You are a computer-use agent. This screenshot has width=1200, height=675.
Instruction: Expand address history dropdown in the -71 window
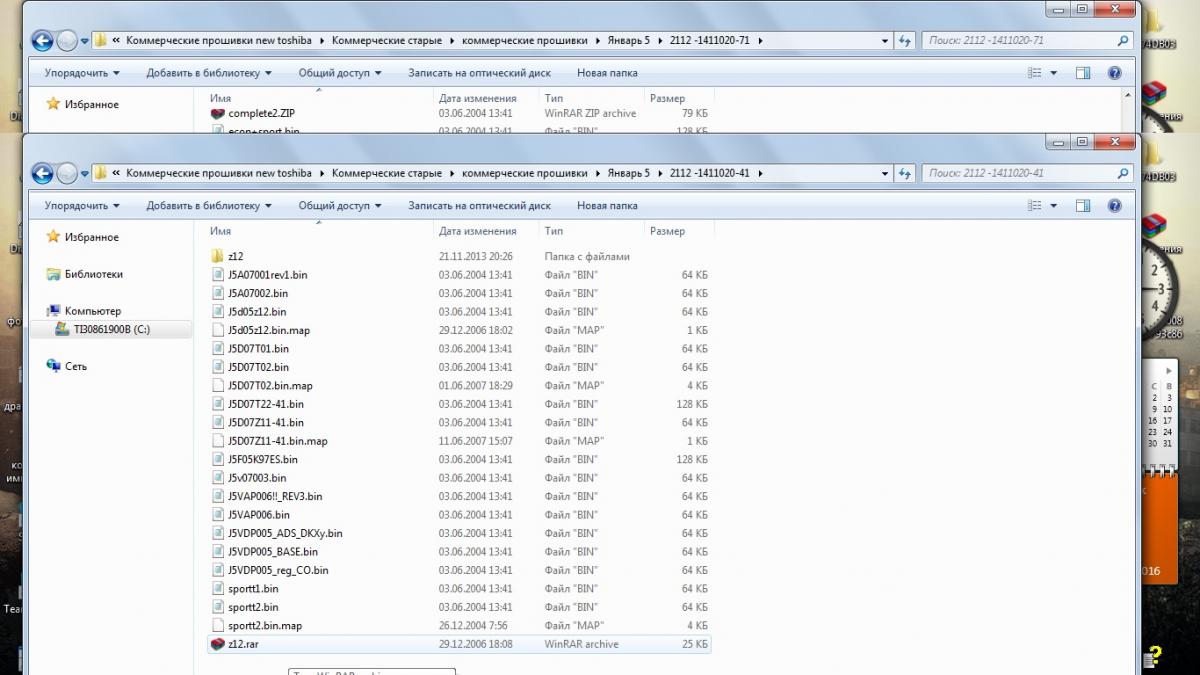[x=885, y=41]
